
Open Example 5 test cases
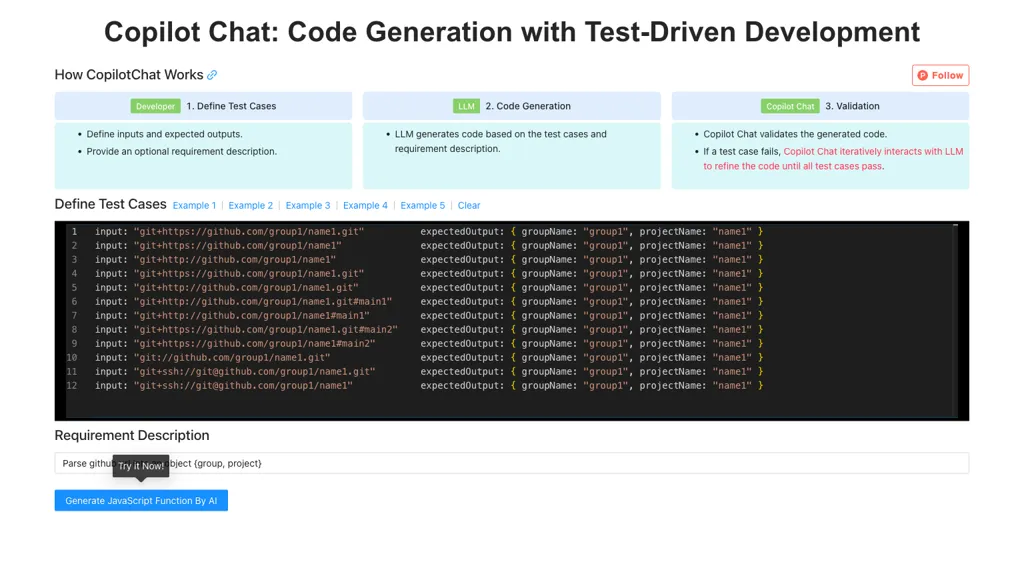(x=421, y=205)
